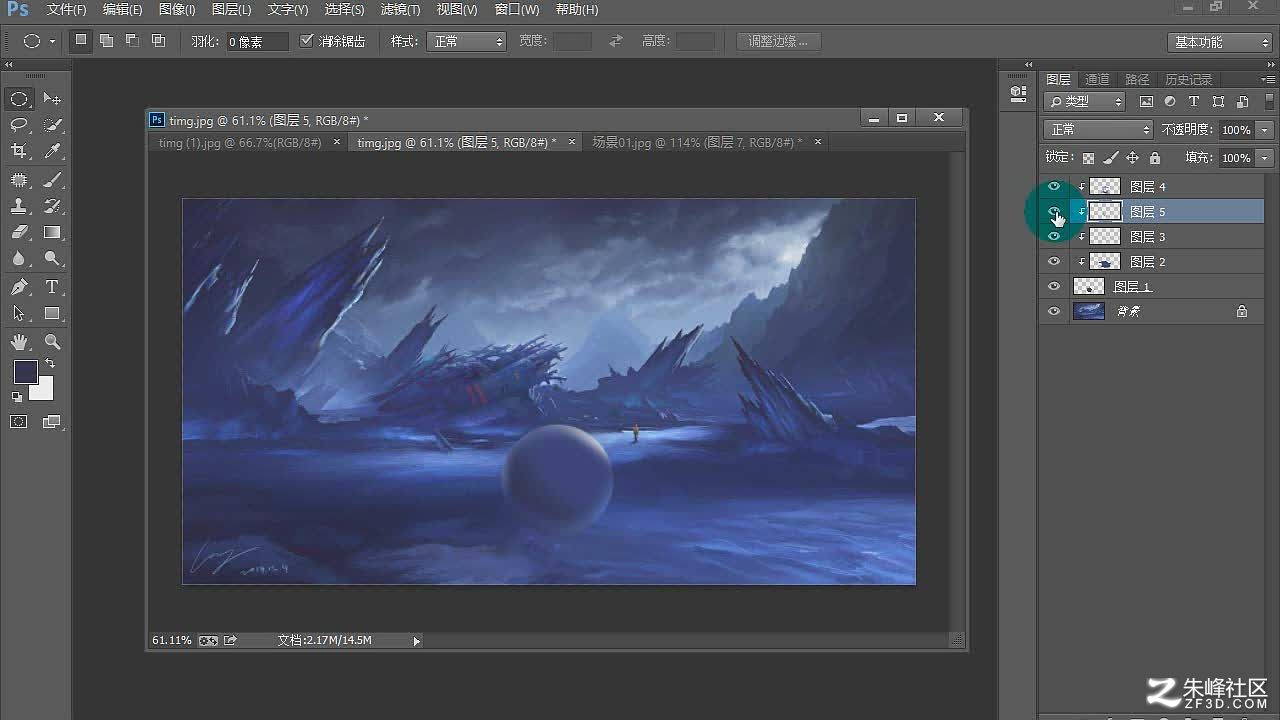Select the Eraser tool
Viewport: 1280px width, 720px height.
tap(19, 232)
